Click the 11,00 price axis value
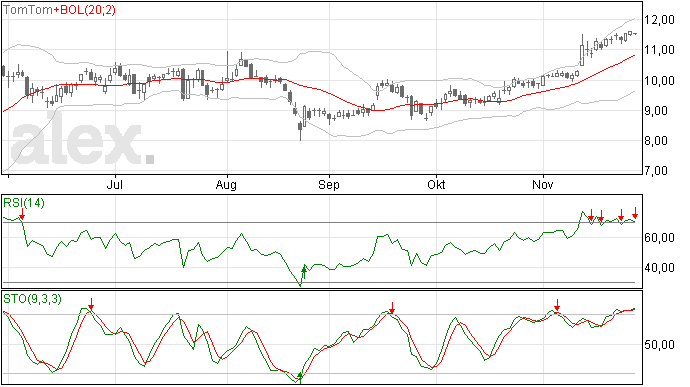The width and height of the screenshot is (690, 387). point(659,50)
